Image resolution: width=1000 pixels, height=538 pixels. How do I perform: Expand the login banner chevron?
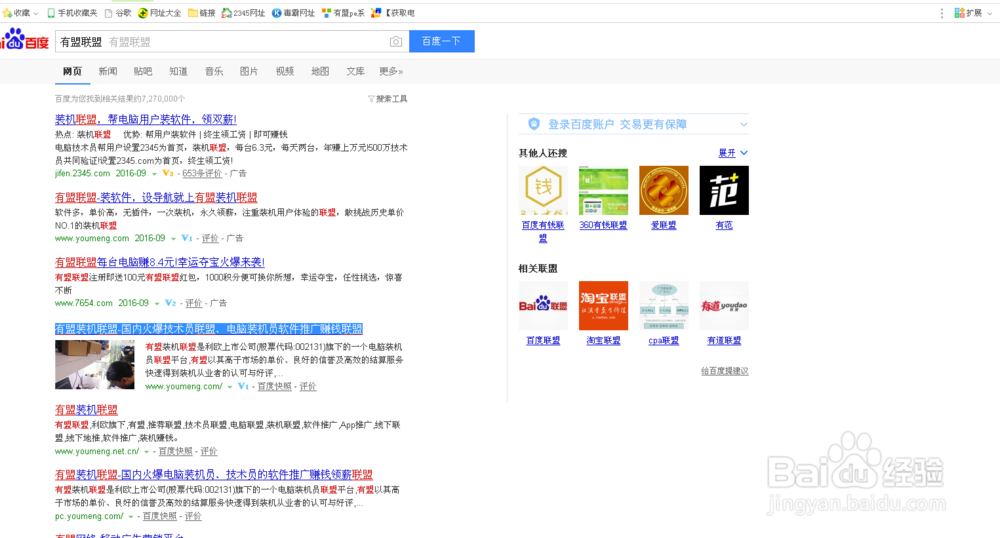click(743, 124)
